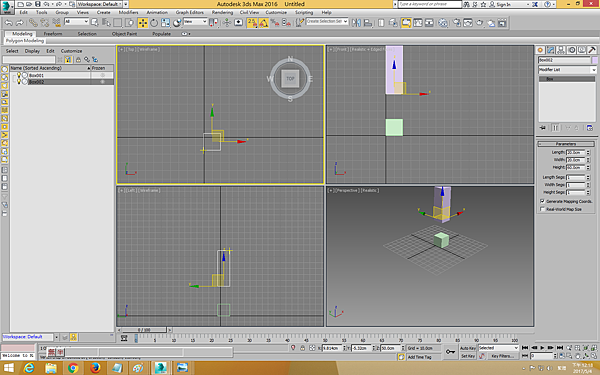Open the reference coordinate system View dropdown
The width and height of the screenshot is (600, 375).
pos(195,22)
